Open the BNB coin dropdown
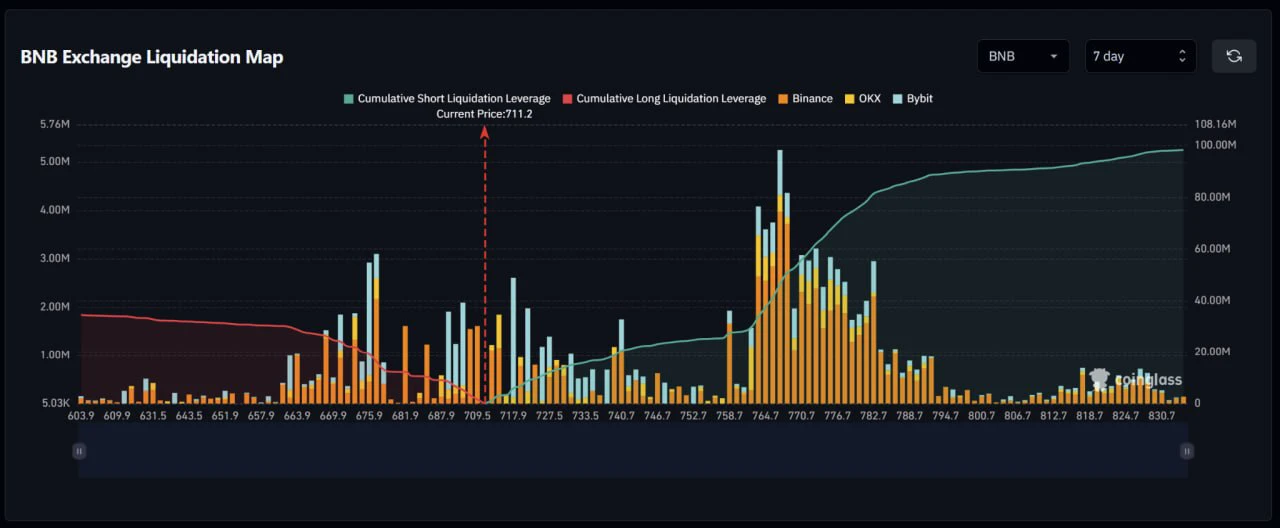1280x528 pixels. [x=1023, y=56]
